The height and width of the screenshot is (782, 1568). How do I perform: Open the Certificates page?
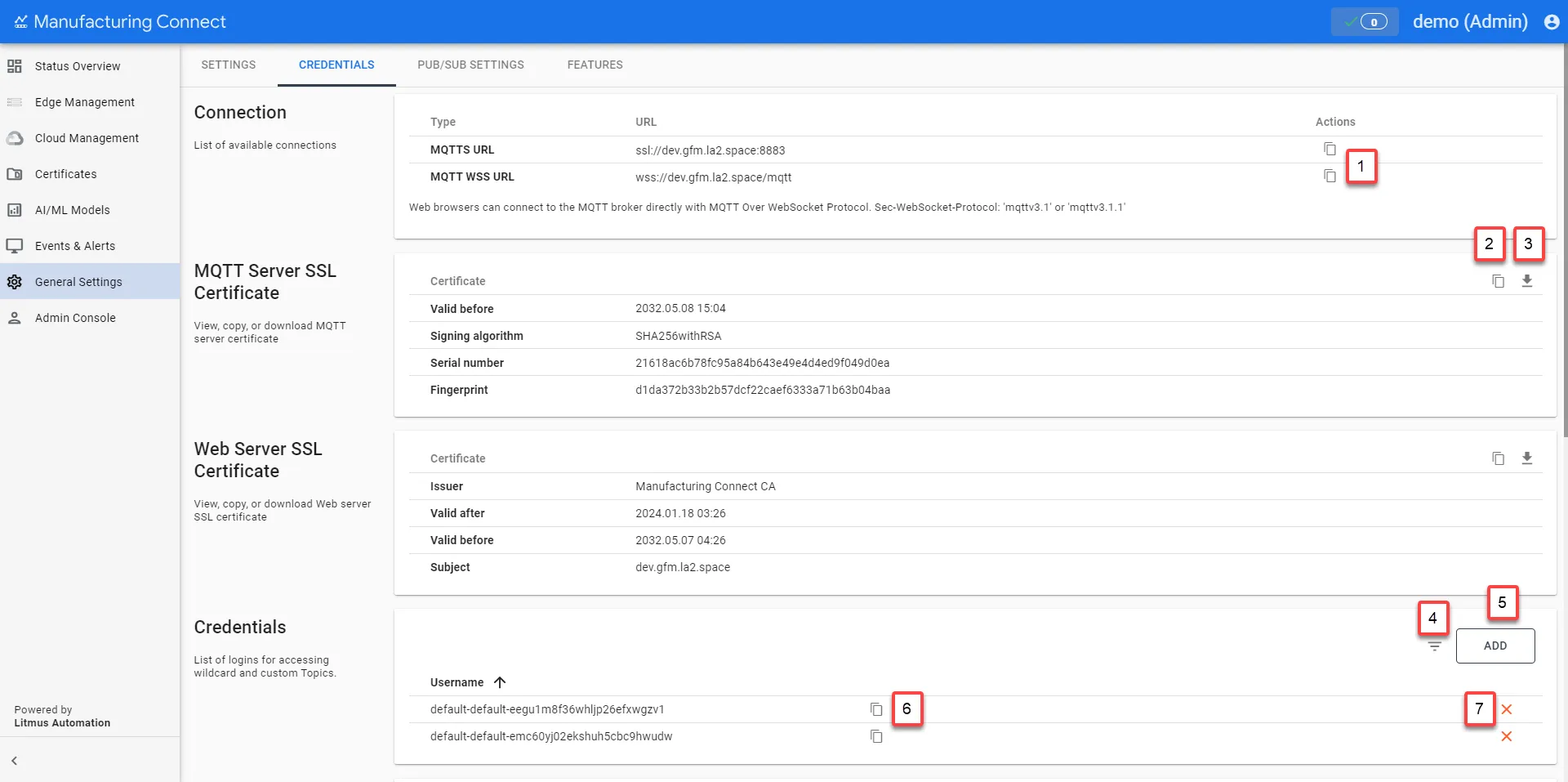pyautogui.click(x=90, y=174)
